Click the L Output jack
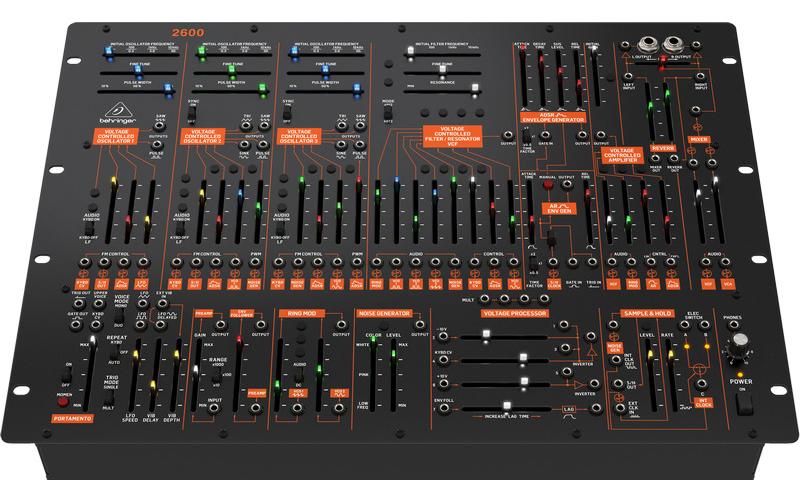800x503 pixels. tap(648, 44)
